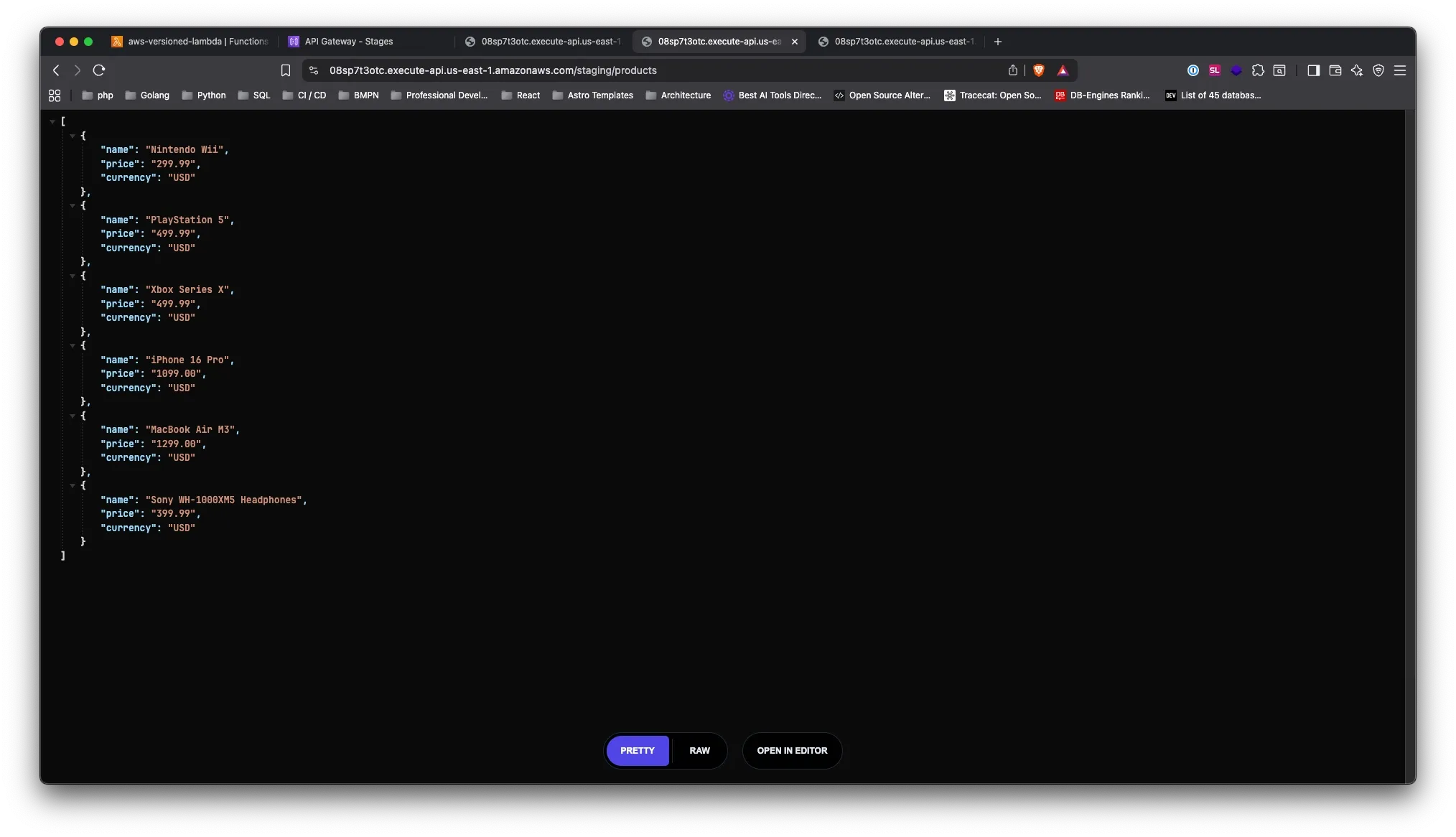Open Brave Shields panel for this site
Image resolution: width=1456 pixels, height=837 pixels.
click(x=1039, y=70)
